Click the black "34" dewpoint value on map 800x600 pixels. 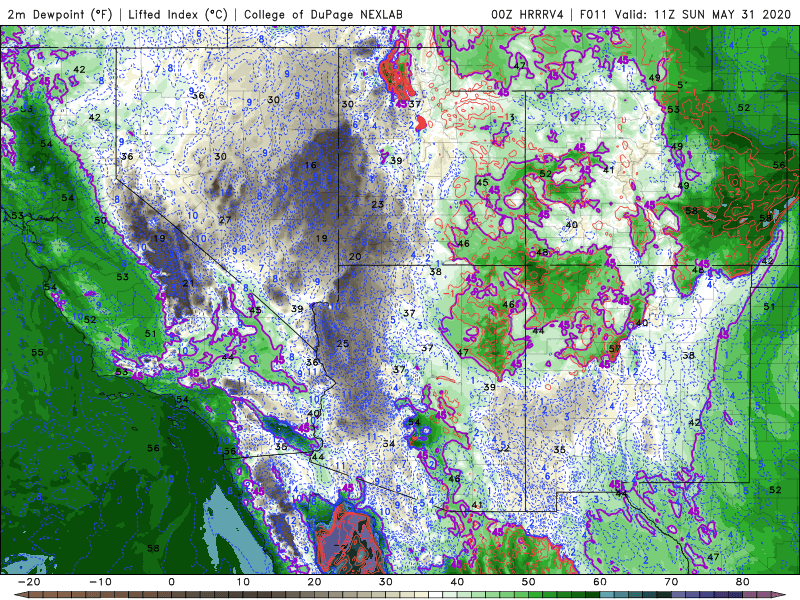click(389, 443)
